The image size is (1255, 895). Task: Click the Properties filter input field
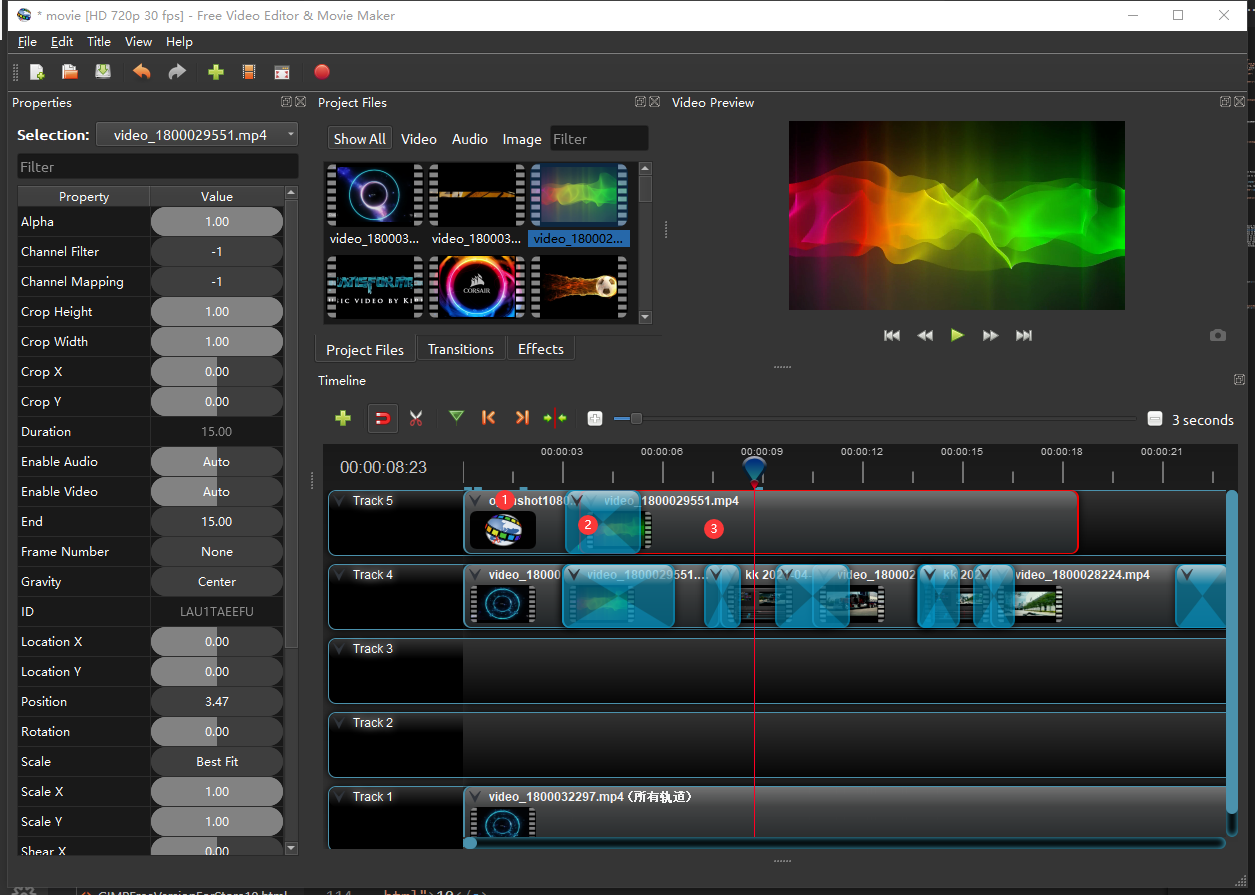click(158, 167)
